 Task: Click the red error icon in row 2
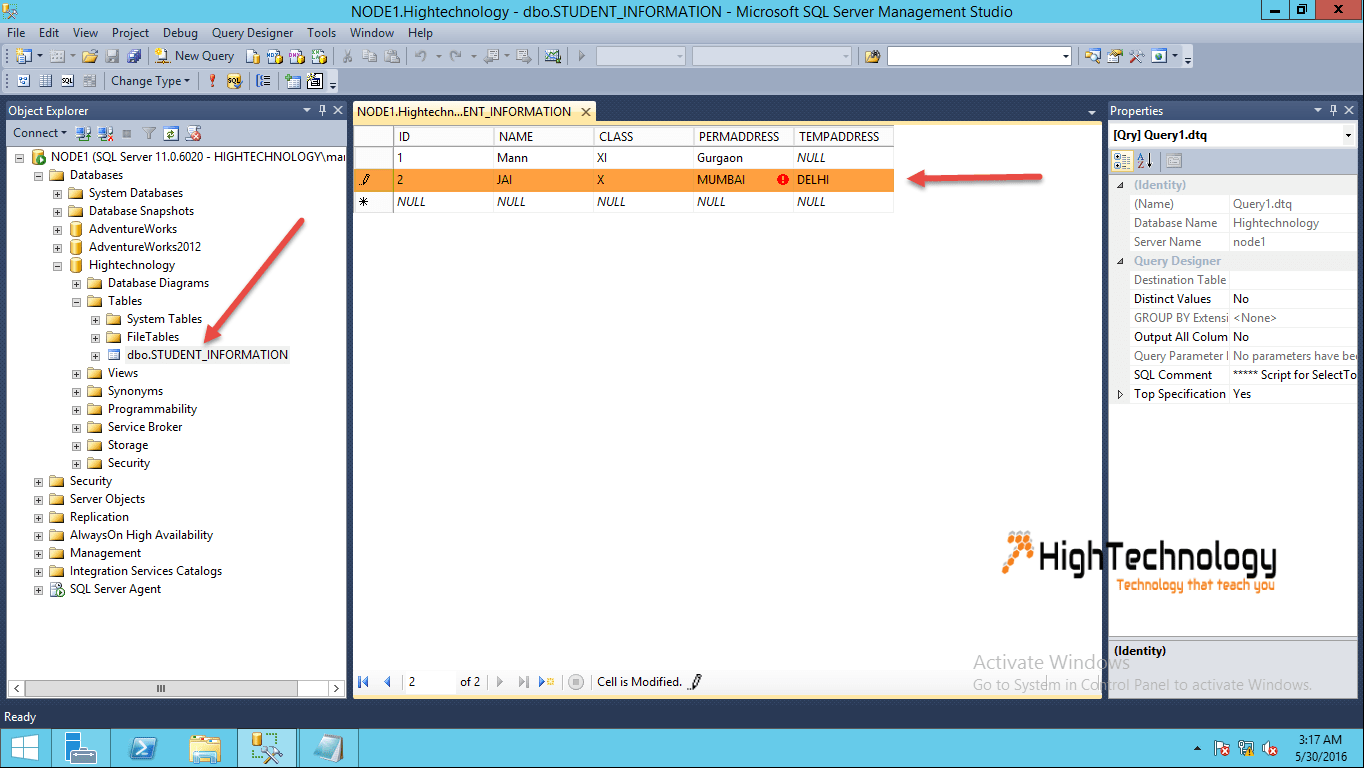783,180
